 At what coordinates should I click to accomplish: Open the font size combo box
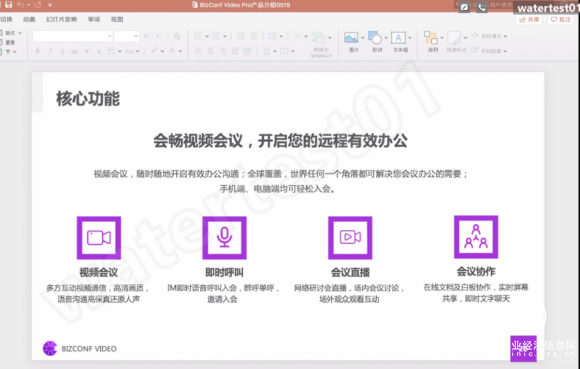127,36
